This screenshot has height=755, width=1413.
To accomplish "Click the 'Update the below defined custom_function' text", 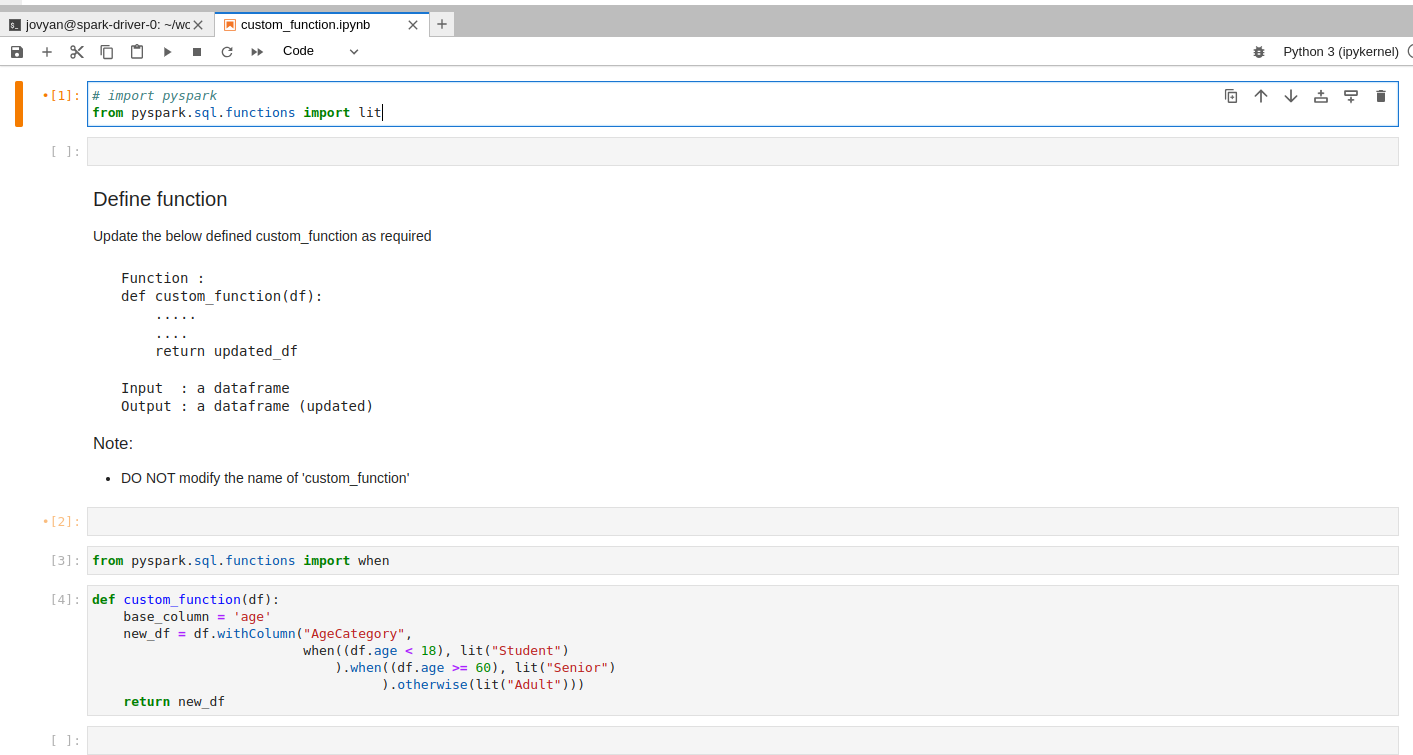I will pyautogui.click(x=262, y=236).
